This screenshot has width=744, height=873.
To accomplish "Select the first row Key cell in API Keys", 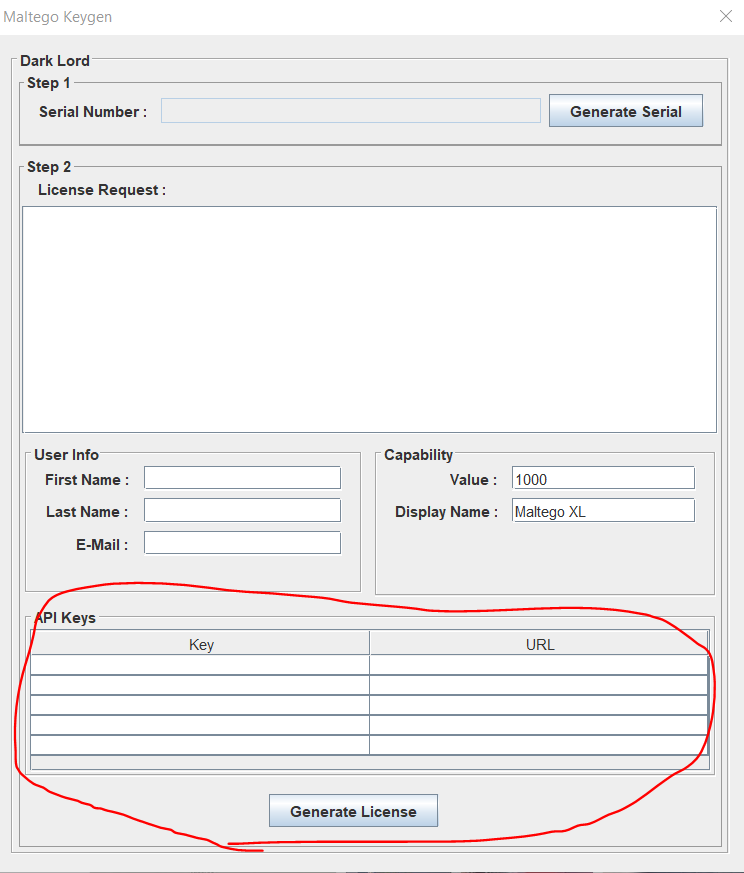I will coord(200,665).
